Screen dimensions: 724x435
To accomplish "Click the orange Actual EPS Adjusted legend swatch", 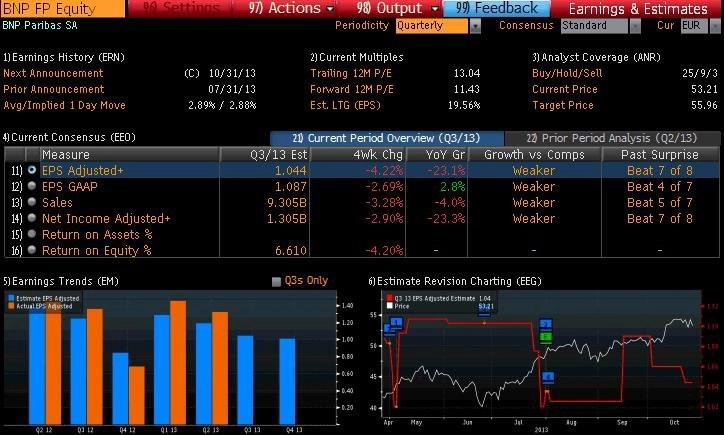I will click(11, 306).
